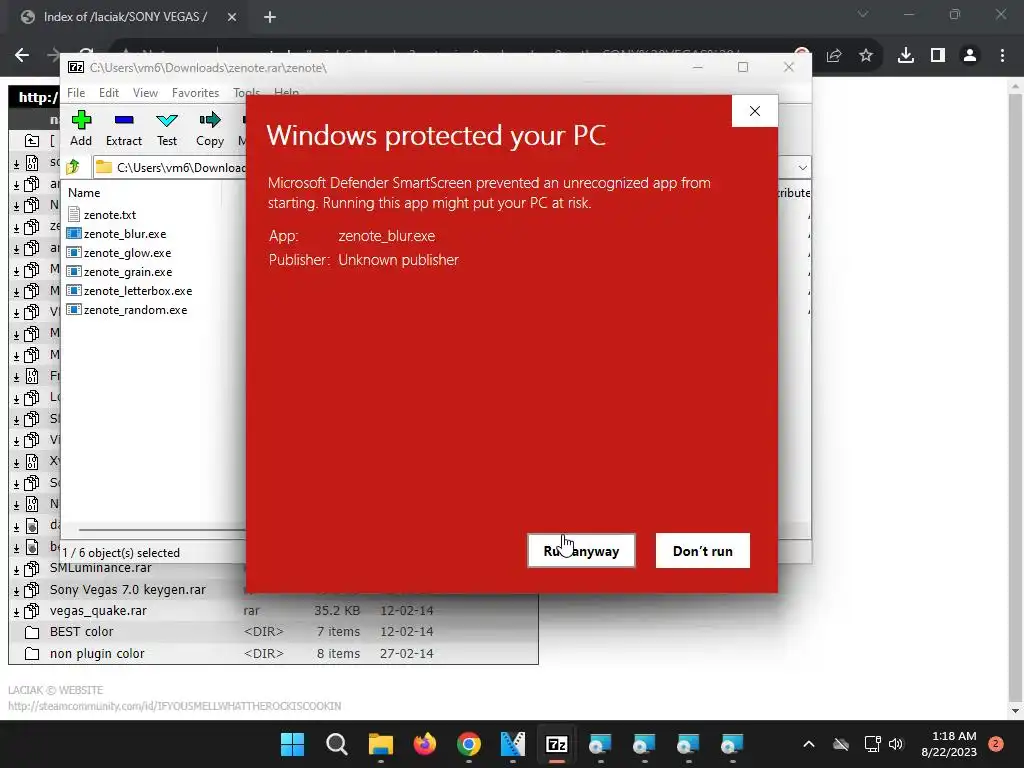Screen dimensions: 1024x768
Task: Select the Index of /laciak/SONY VEGAS tab
Action: [x=125, y=17]
